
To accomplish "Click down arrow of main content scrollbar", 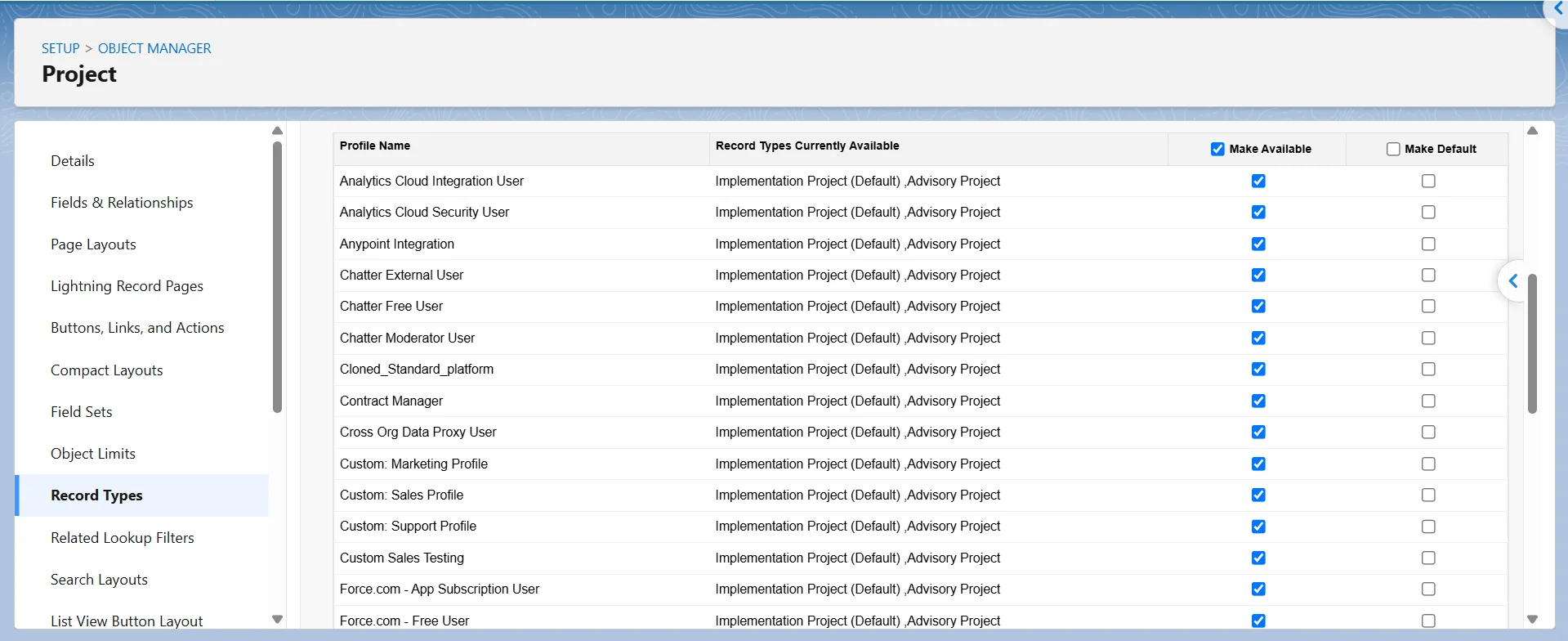I will tap(1532, 620).
